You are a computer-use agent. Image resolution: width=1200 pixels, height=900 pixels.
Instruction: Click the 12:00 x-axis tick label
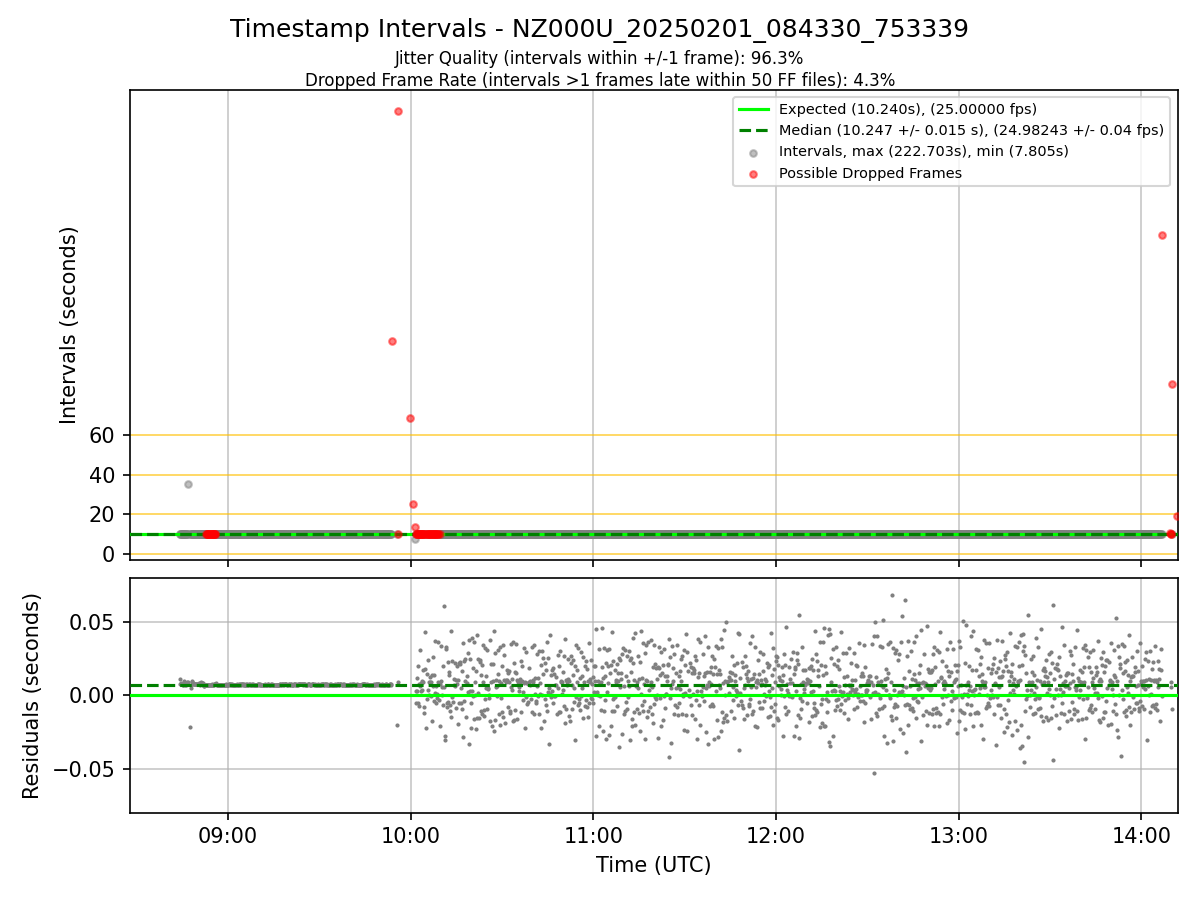tap(776, 835)
